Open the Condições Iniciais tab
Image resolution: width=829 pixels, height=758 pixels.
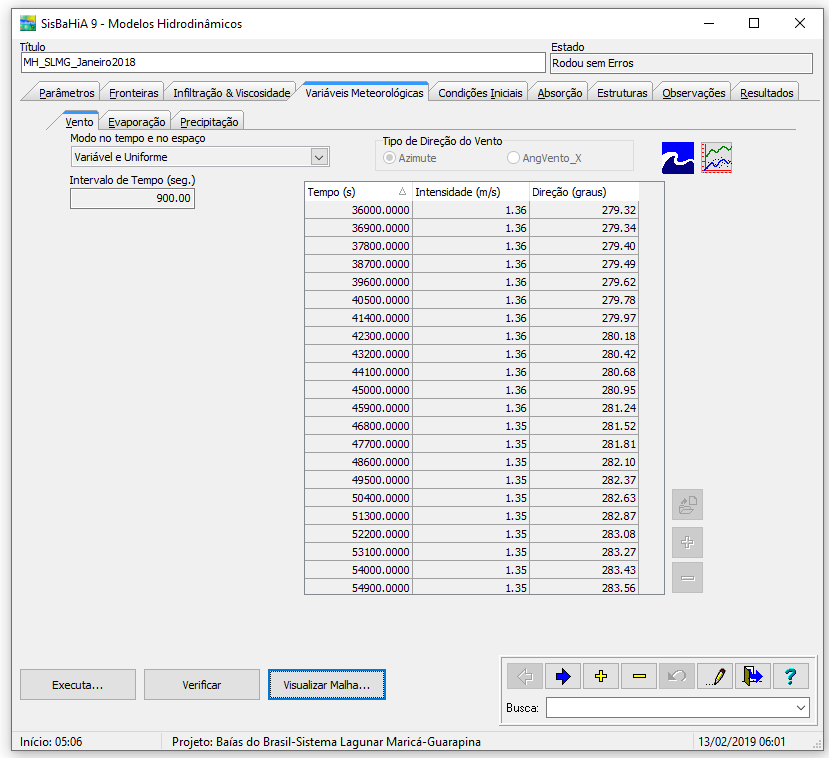[480, 93]
